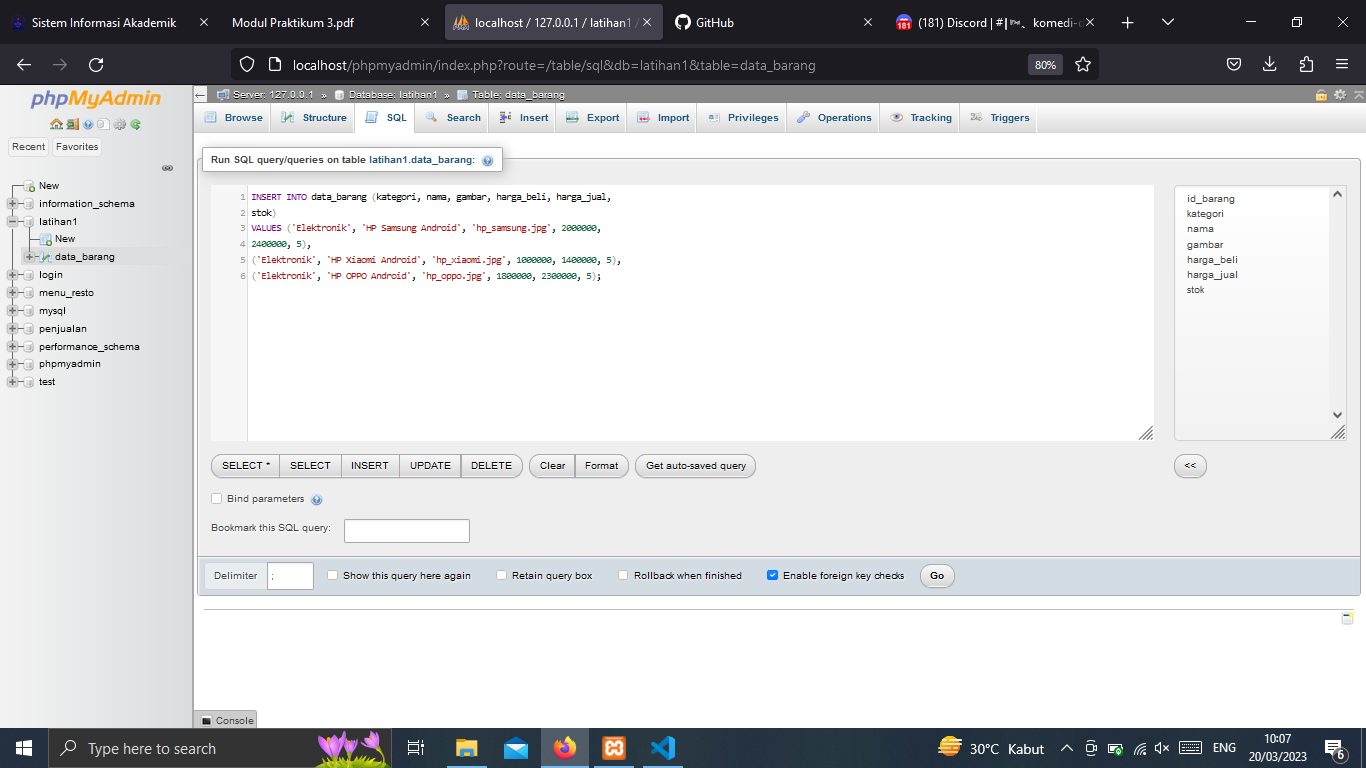Click the lock icon near top right
Screen dimensions: 1366x768
click(x=1321, y=95)
